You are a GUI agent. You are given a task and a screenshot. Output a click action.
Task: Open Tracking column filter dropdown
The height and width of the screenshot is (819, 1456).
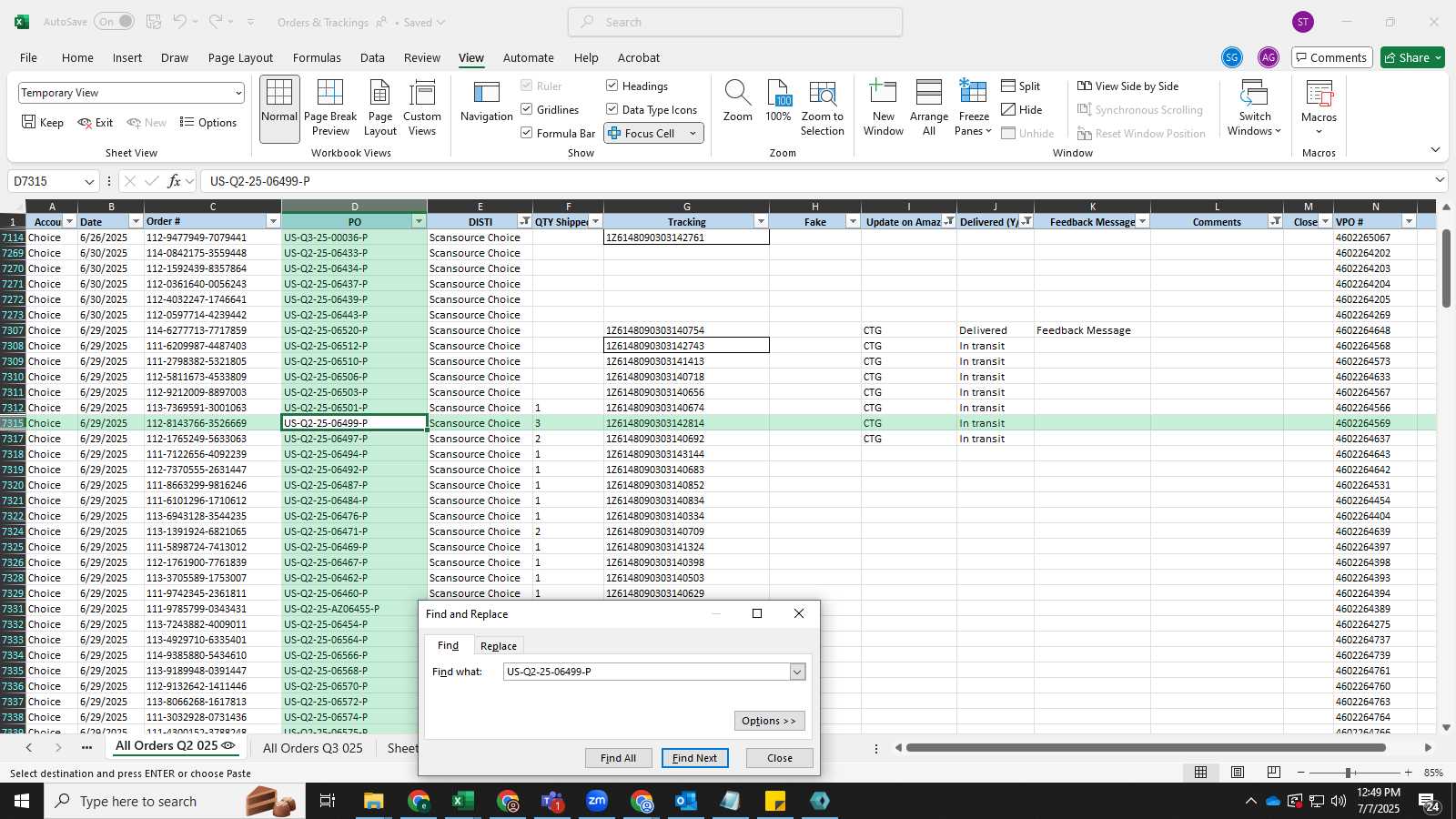coord(761,221)
